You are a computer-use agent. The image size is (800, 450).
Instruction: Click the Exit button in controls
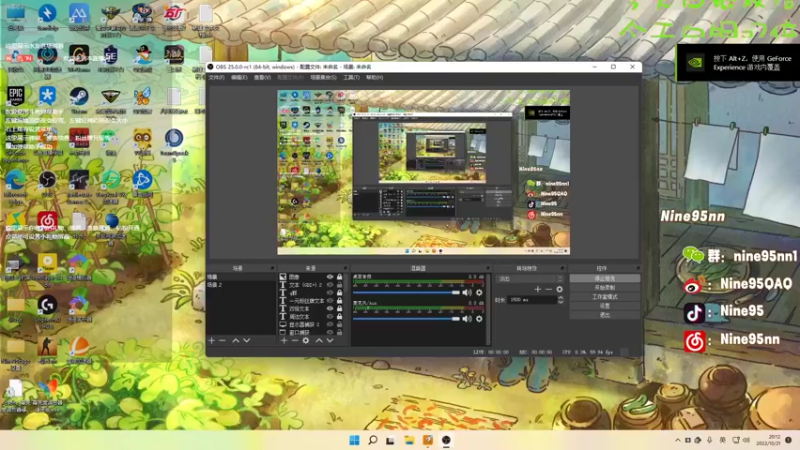[x=605, y=315]
